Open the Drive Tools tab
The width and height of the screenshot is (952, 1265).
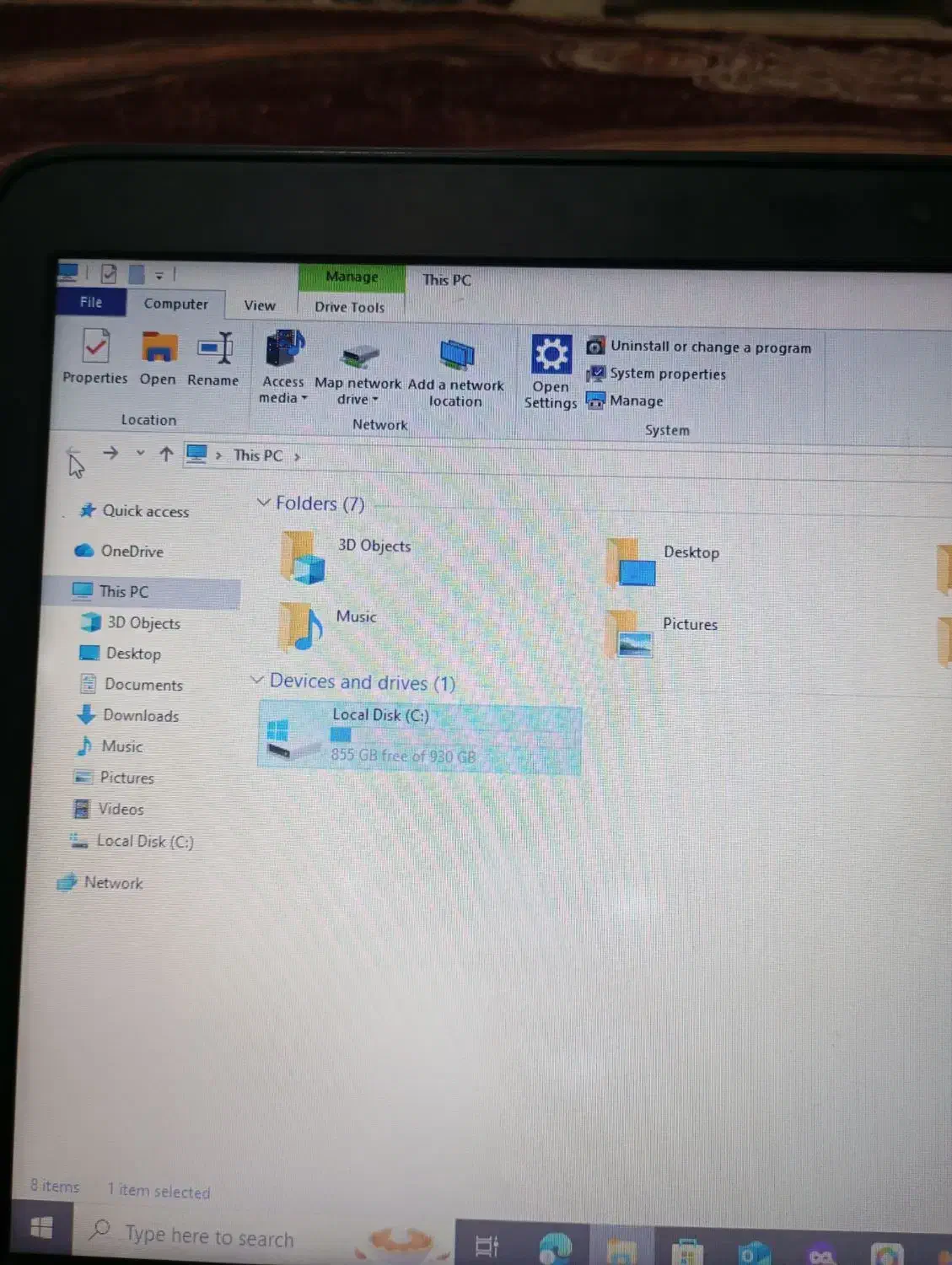click(x=350, y=307)
